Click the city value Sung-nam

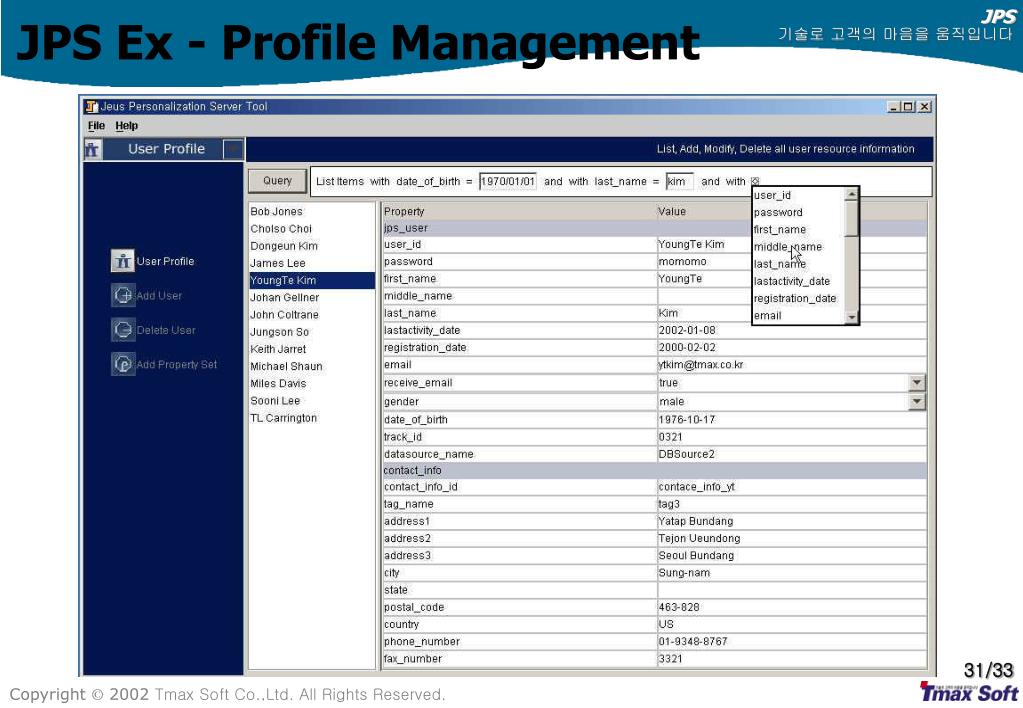pos(684,573)
